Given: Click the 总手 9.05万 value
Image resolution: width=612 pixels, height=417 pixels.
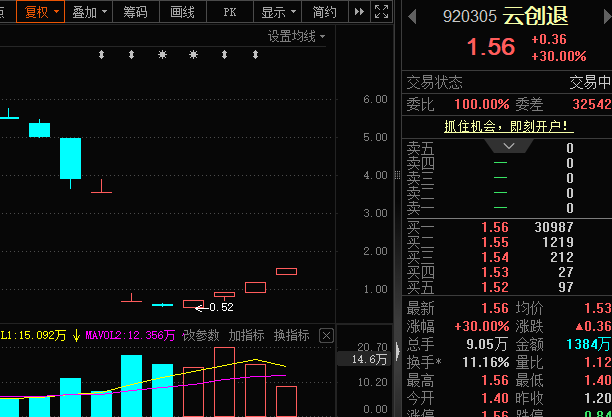Looking at the screenshot, I should coord(487,344).
